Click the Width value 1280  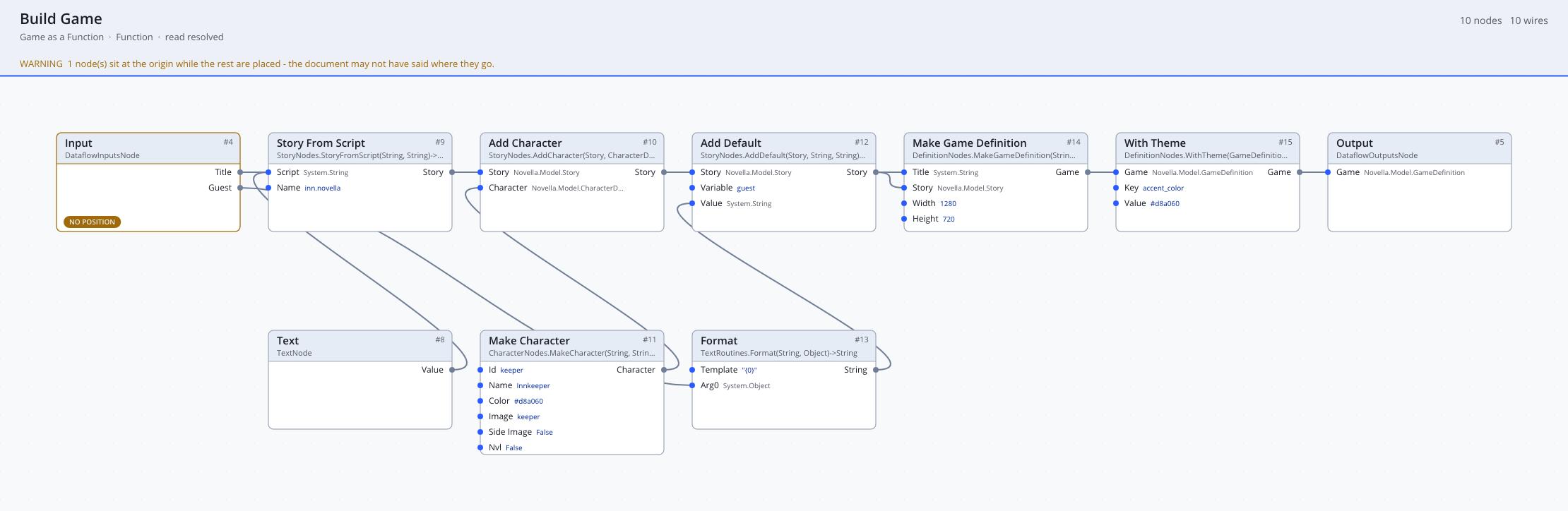click(948, 204)
